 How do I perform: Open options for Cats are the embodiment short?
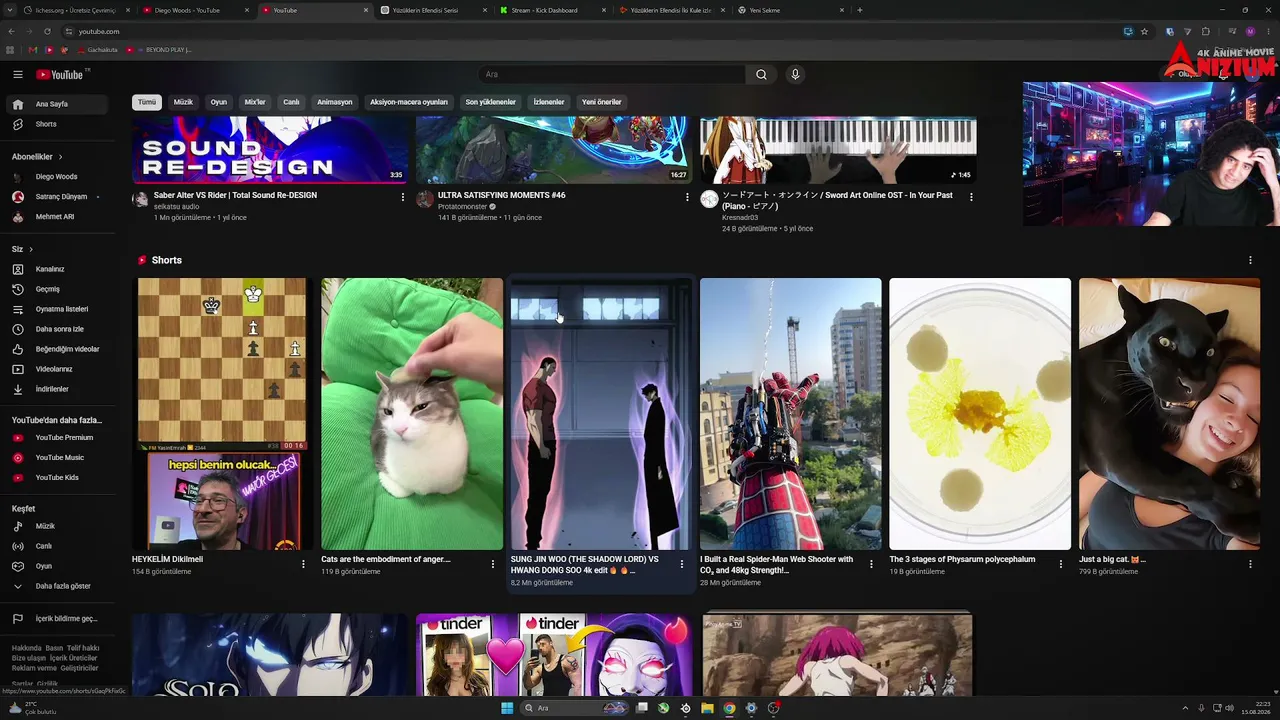pos(493,564)
